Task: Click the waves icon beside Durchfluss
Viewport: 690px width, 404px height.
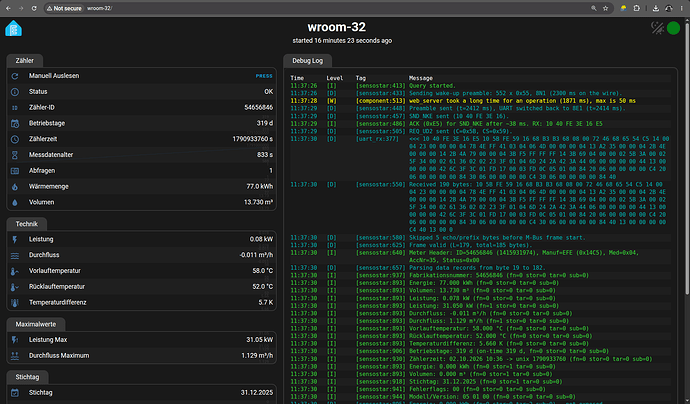Action: (x=15, y=255)
